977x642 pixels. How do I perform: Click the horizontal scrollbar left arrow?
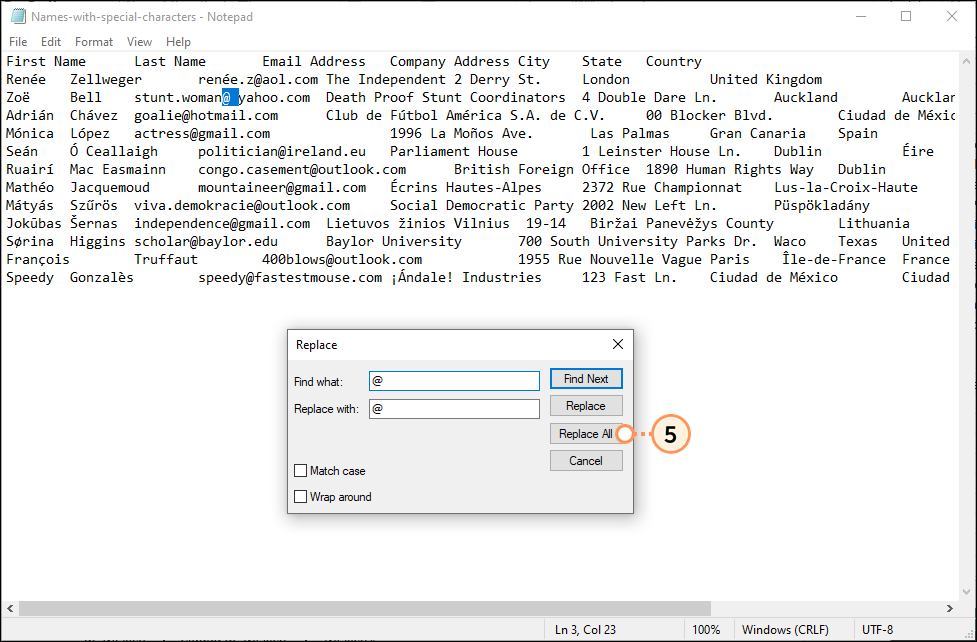(x=10, y=608)
